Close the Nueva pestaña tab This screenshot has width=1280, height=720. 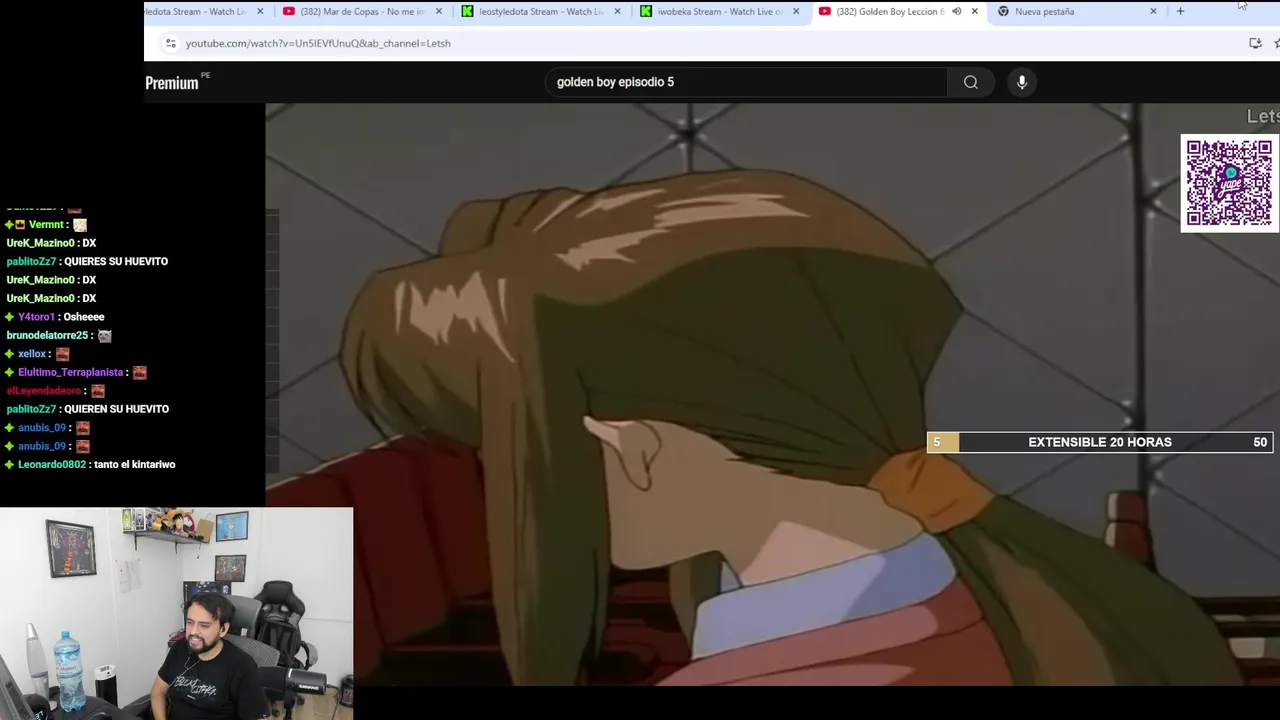tap(1153, 11)
